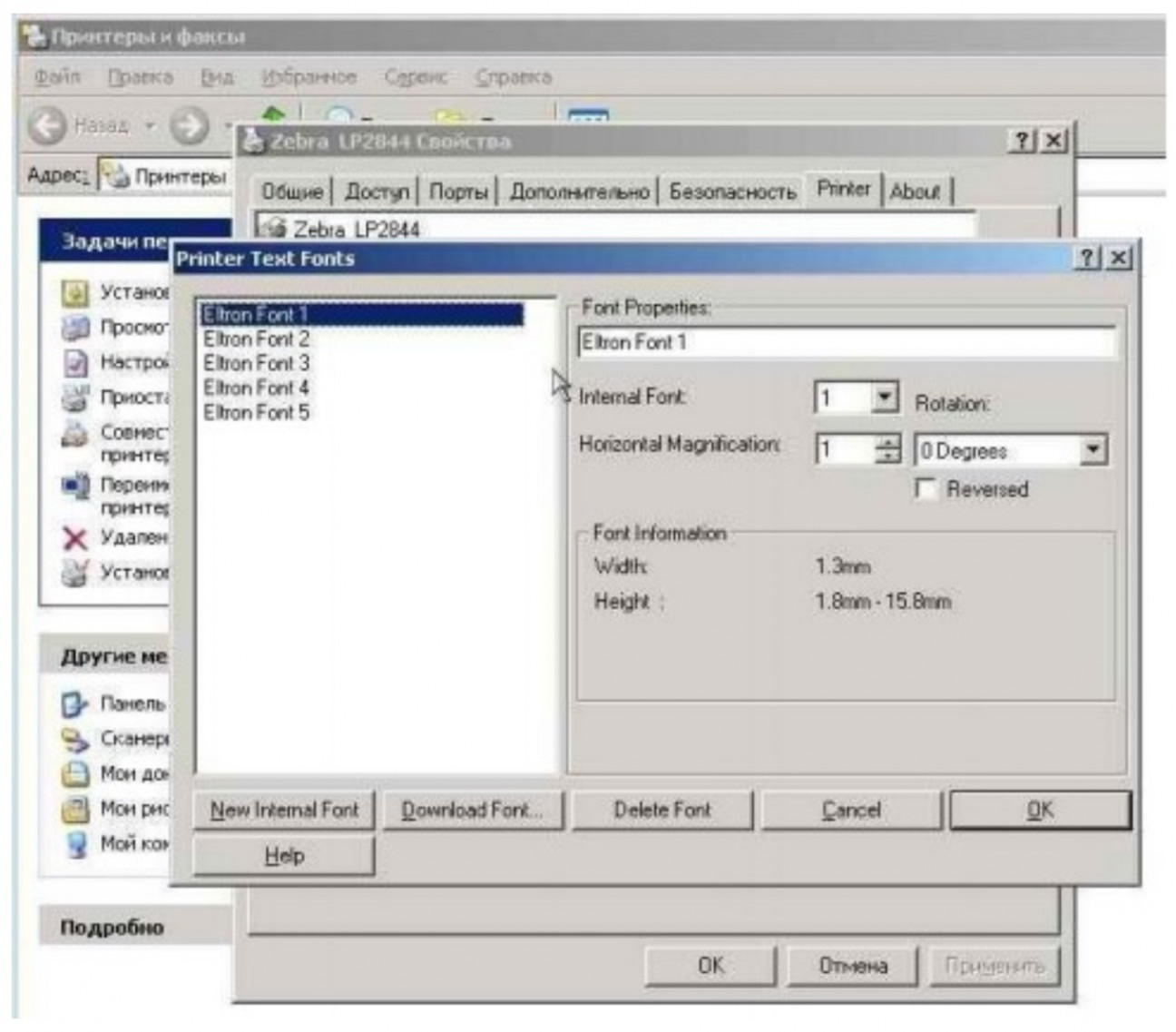Select Eltron Font 1 in the list
The width and height of the screenshot is (1176, 1032).
(361, 314)
